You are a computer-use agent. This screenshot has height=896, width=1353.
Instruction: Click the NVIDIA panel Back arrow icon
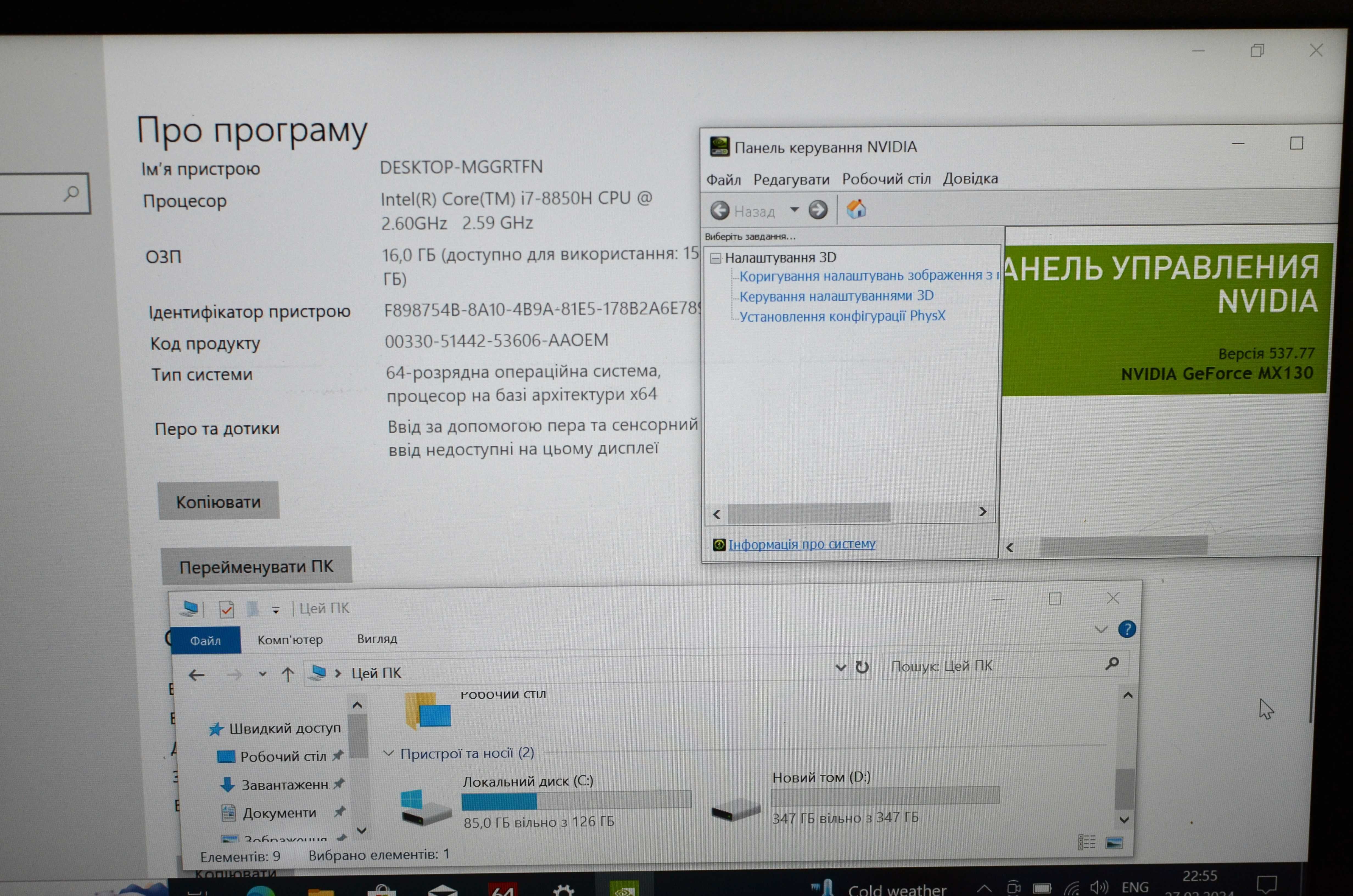(x=720, y=210)
